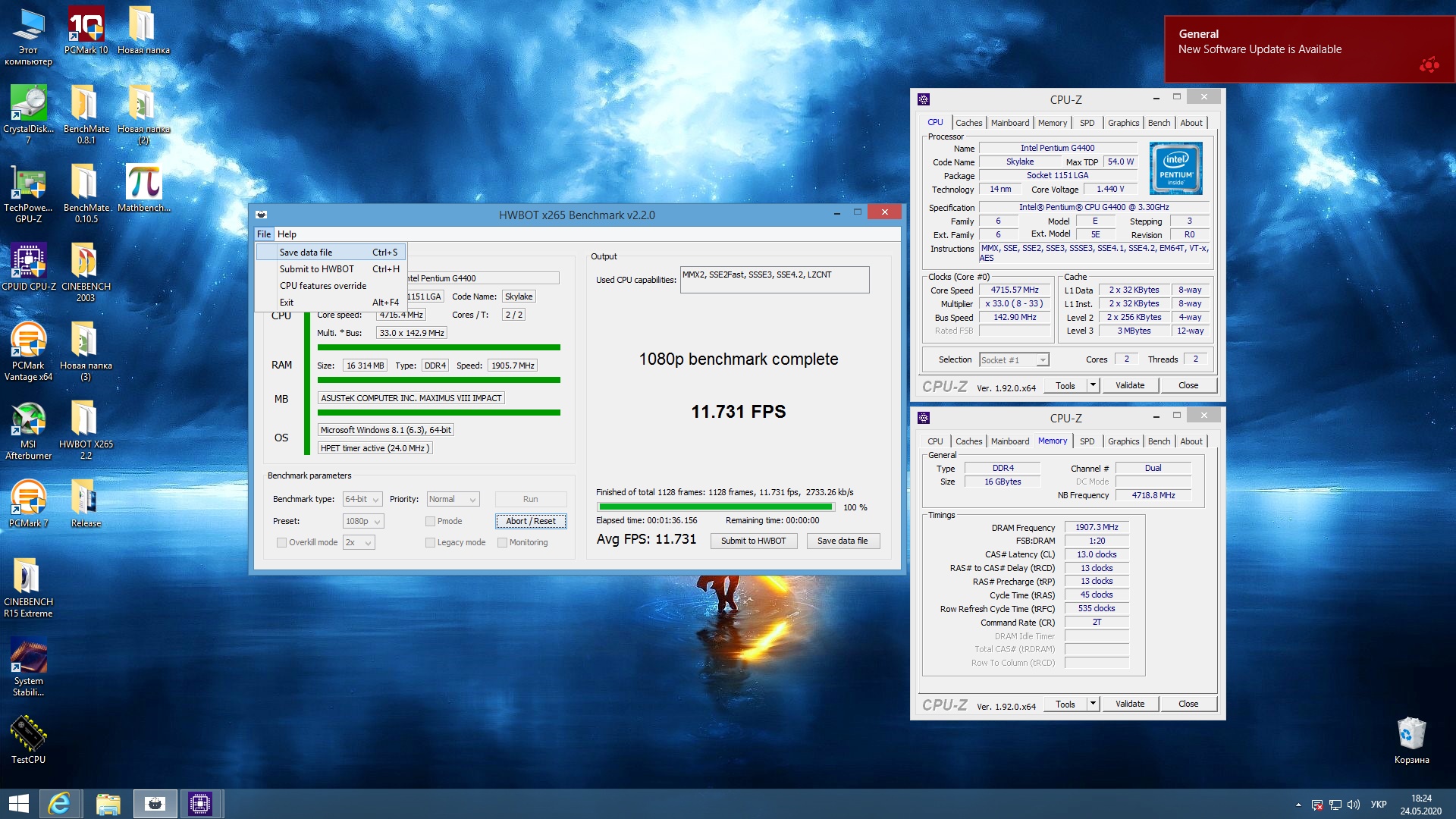Click Validate button in upper CPU-Z
1456x819 pixels.
coord(1129,385)
